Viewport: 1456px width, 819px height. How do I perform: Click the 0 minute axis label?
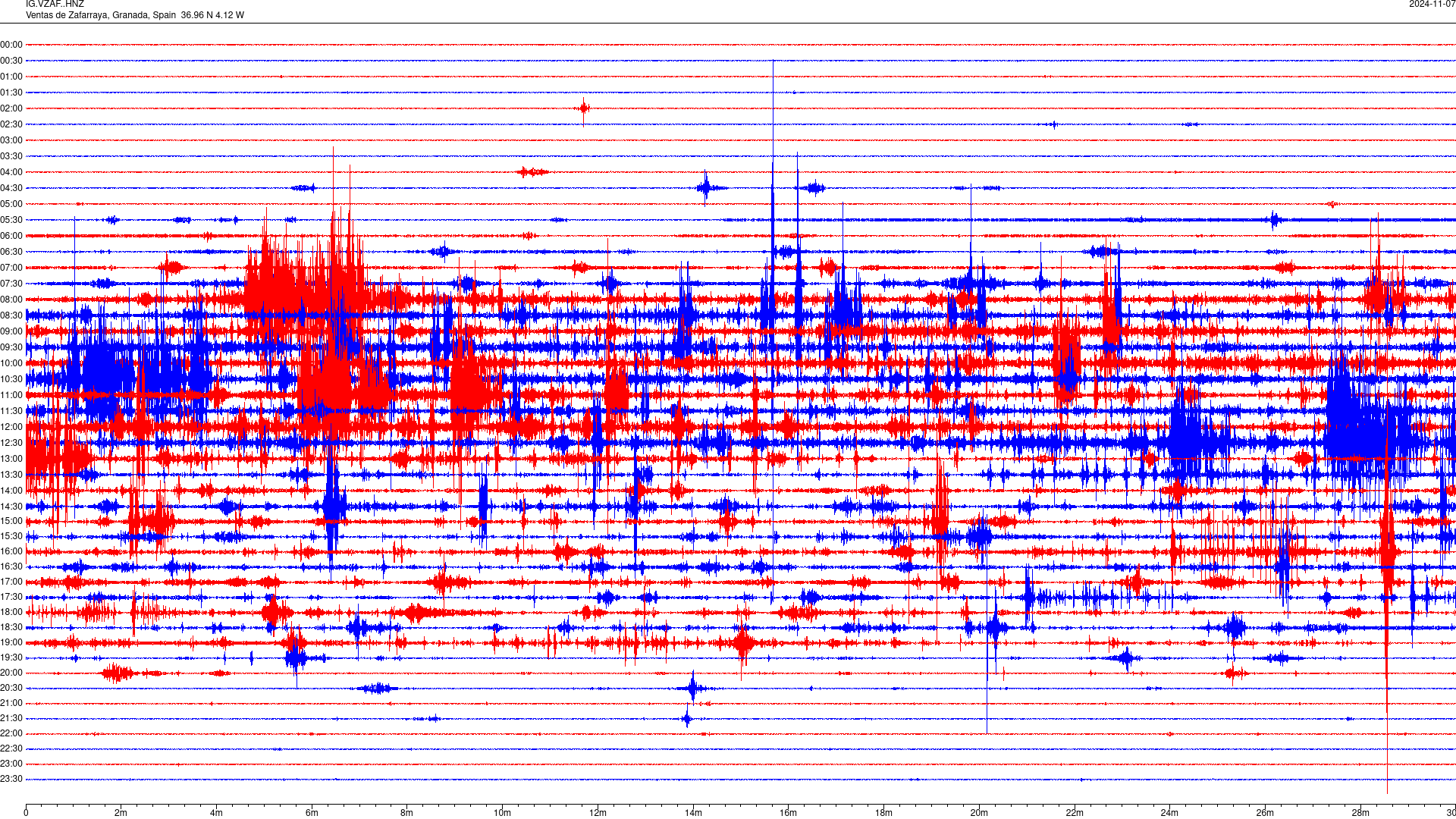[x=26, y=813]
